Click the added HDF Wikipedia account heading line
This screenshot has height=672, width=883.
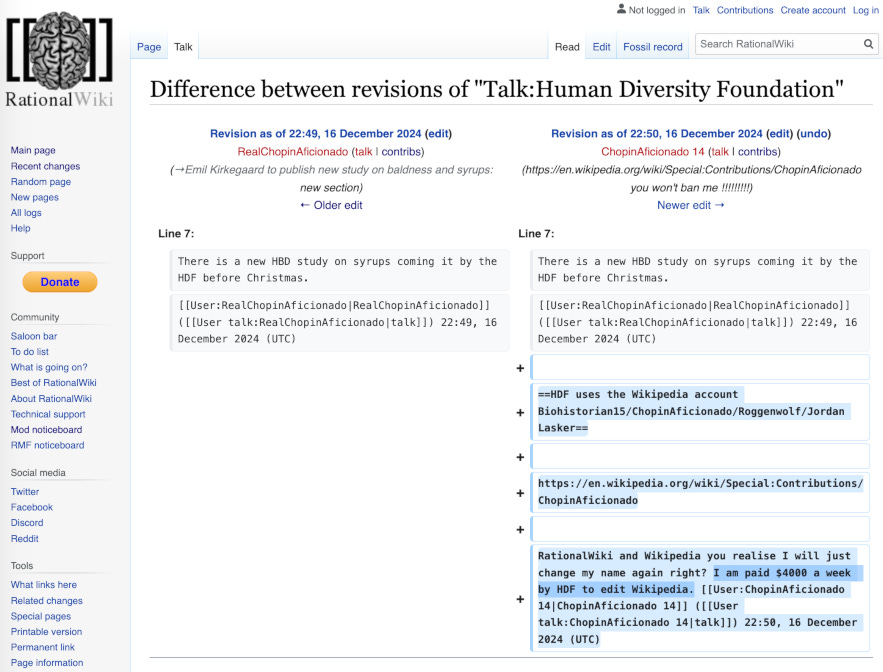(x=700, y=411)
